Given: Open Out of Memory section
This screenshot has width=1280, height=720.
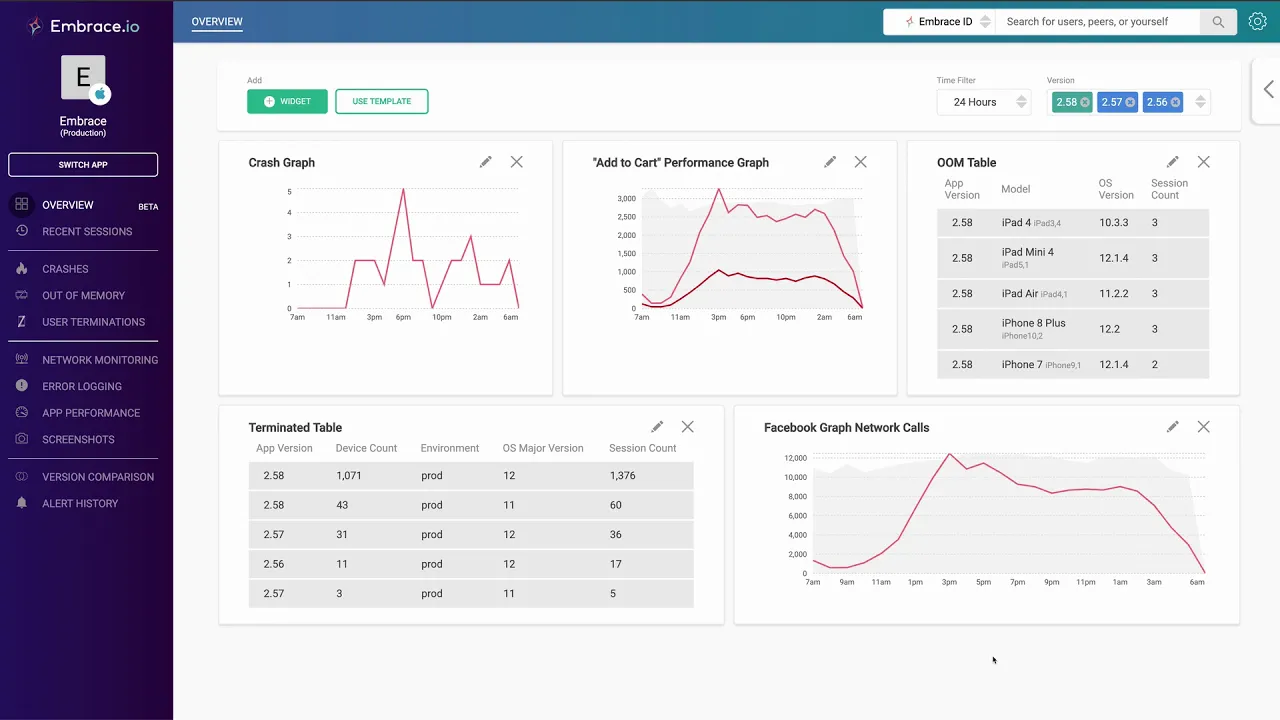Looking at the screenshot, I should point(83,296).
